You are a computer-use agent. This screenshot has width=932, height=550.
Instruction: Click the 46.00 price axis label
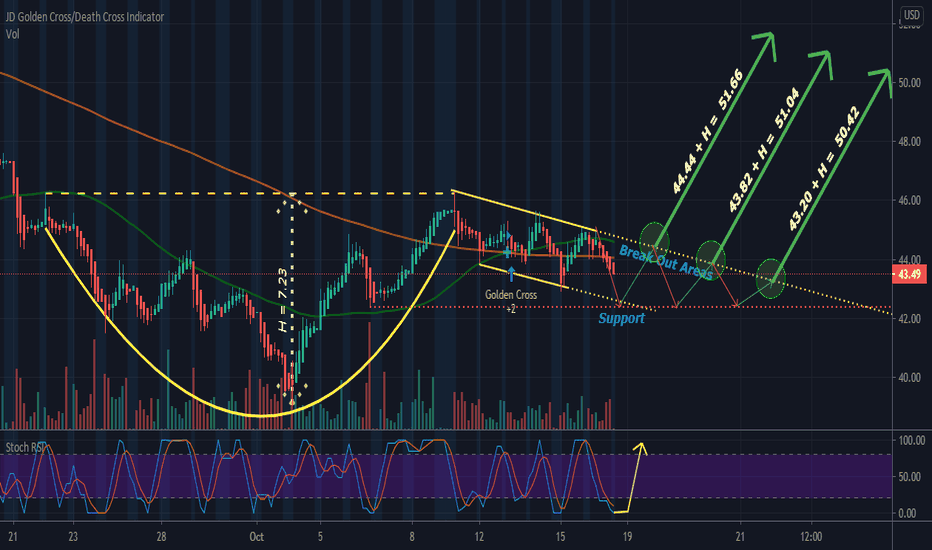pyautogui.click(x=909, y=200)
